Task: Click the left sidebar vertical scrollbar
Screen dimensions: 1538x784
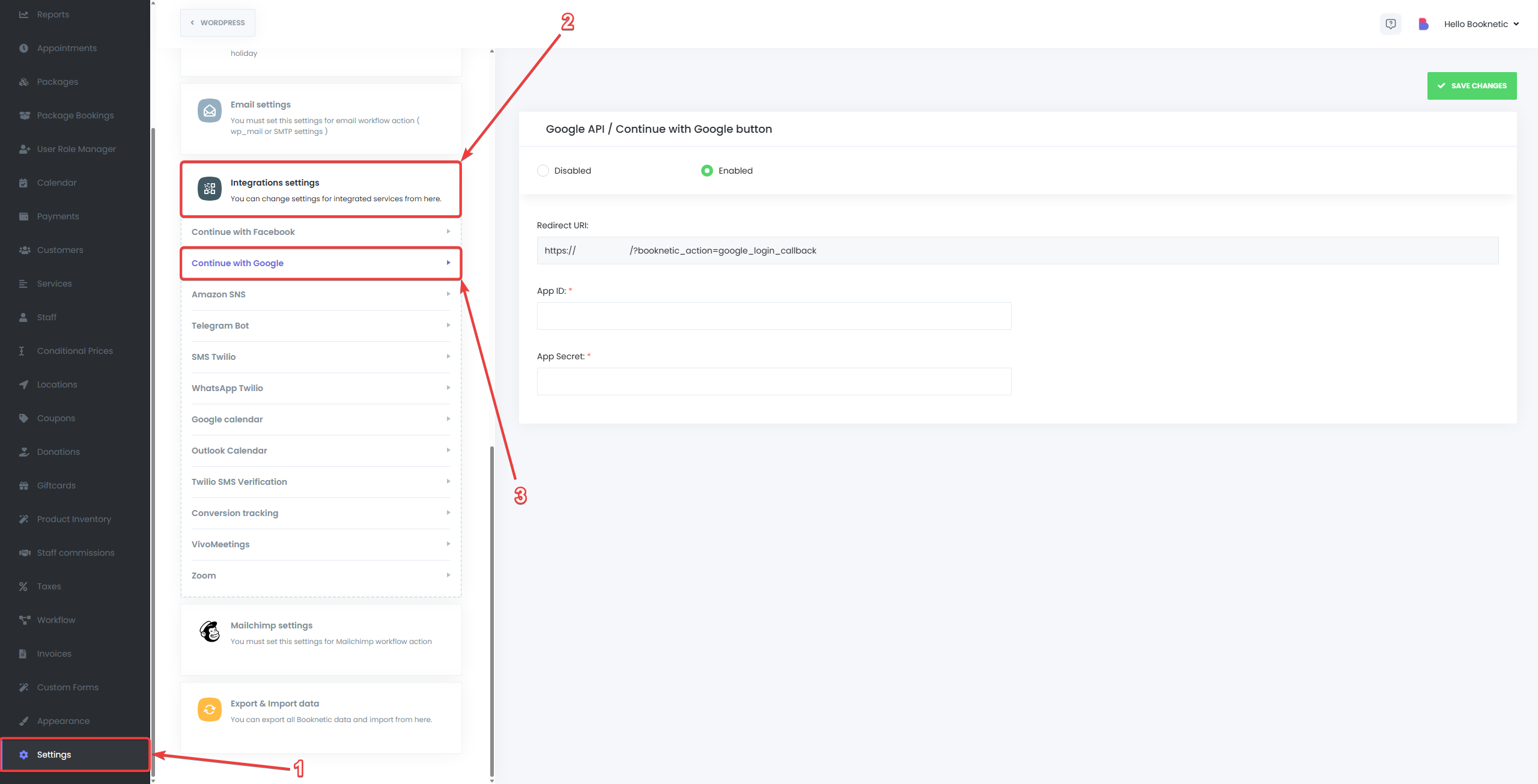Action: click(153, 452)
